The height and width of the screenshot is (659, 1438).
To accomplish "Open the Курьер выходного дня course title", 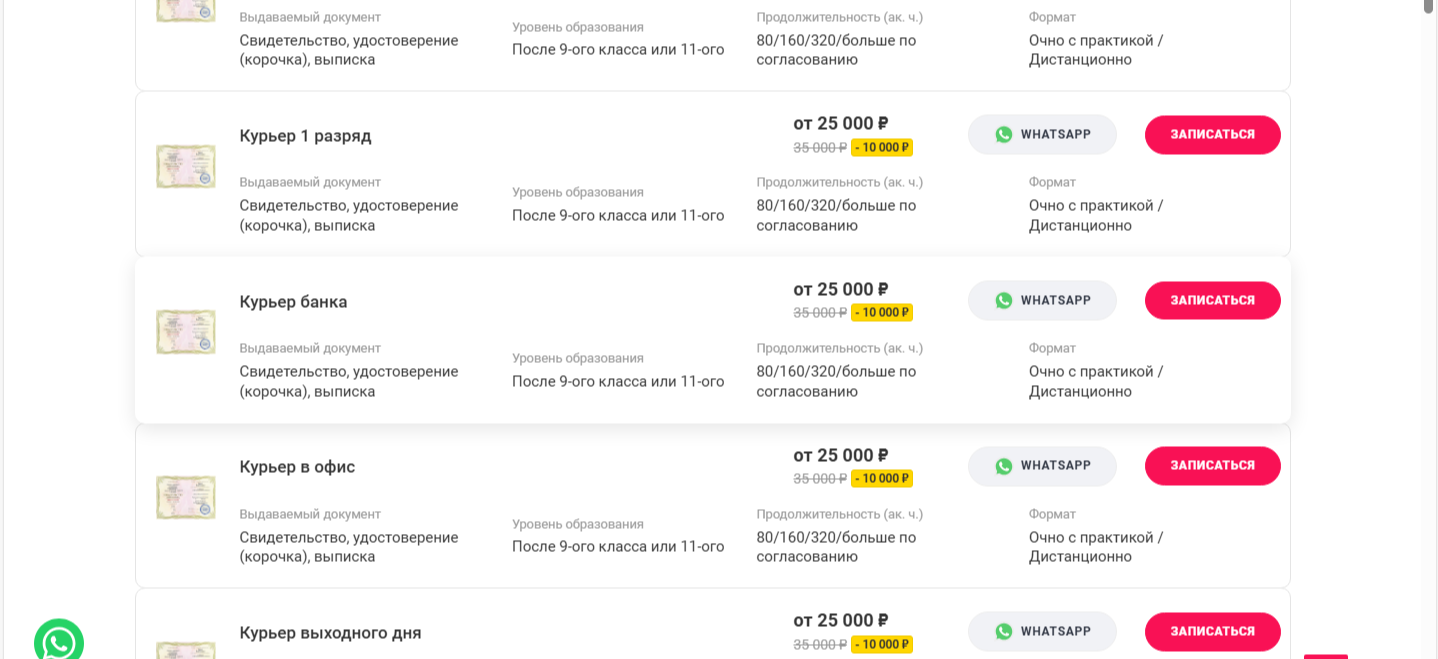I will point(330,633).
